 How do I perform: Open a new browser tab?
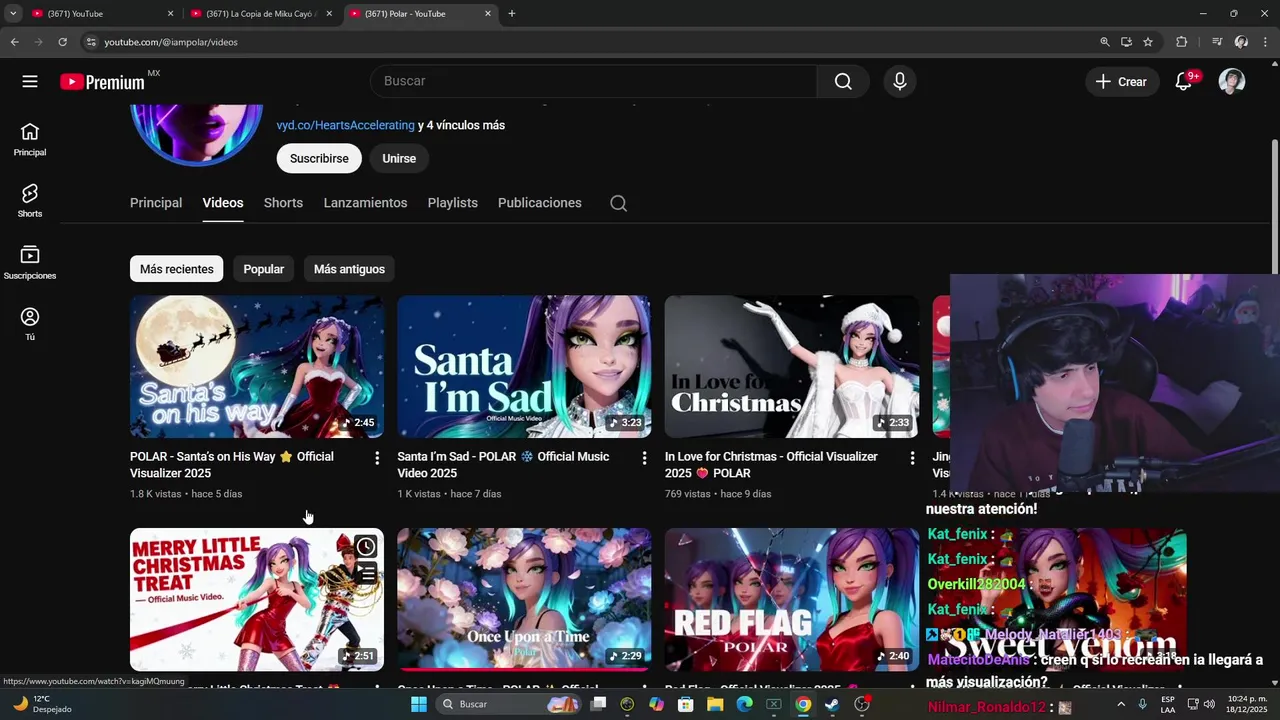[x=512, y=14]
